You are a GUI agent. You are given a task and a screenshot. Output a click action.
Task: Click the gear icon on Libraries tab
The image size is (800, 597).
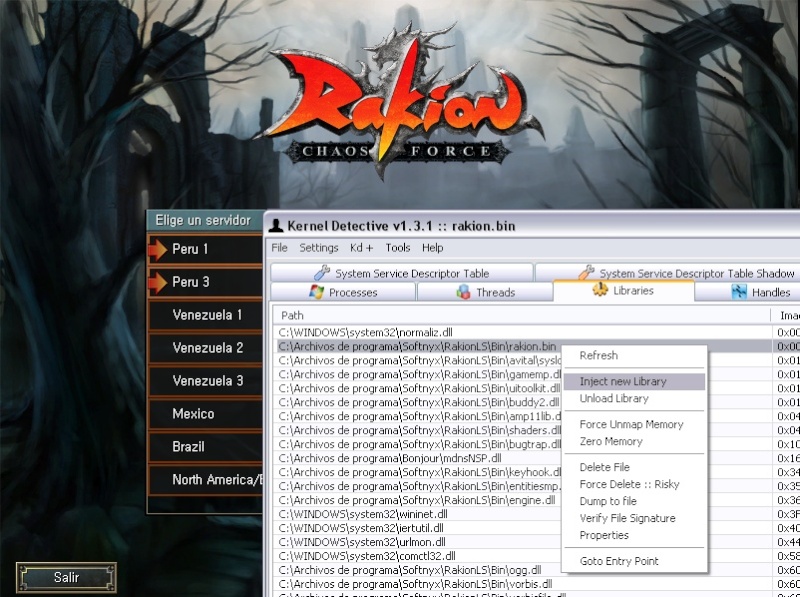tap(600, 290)
